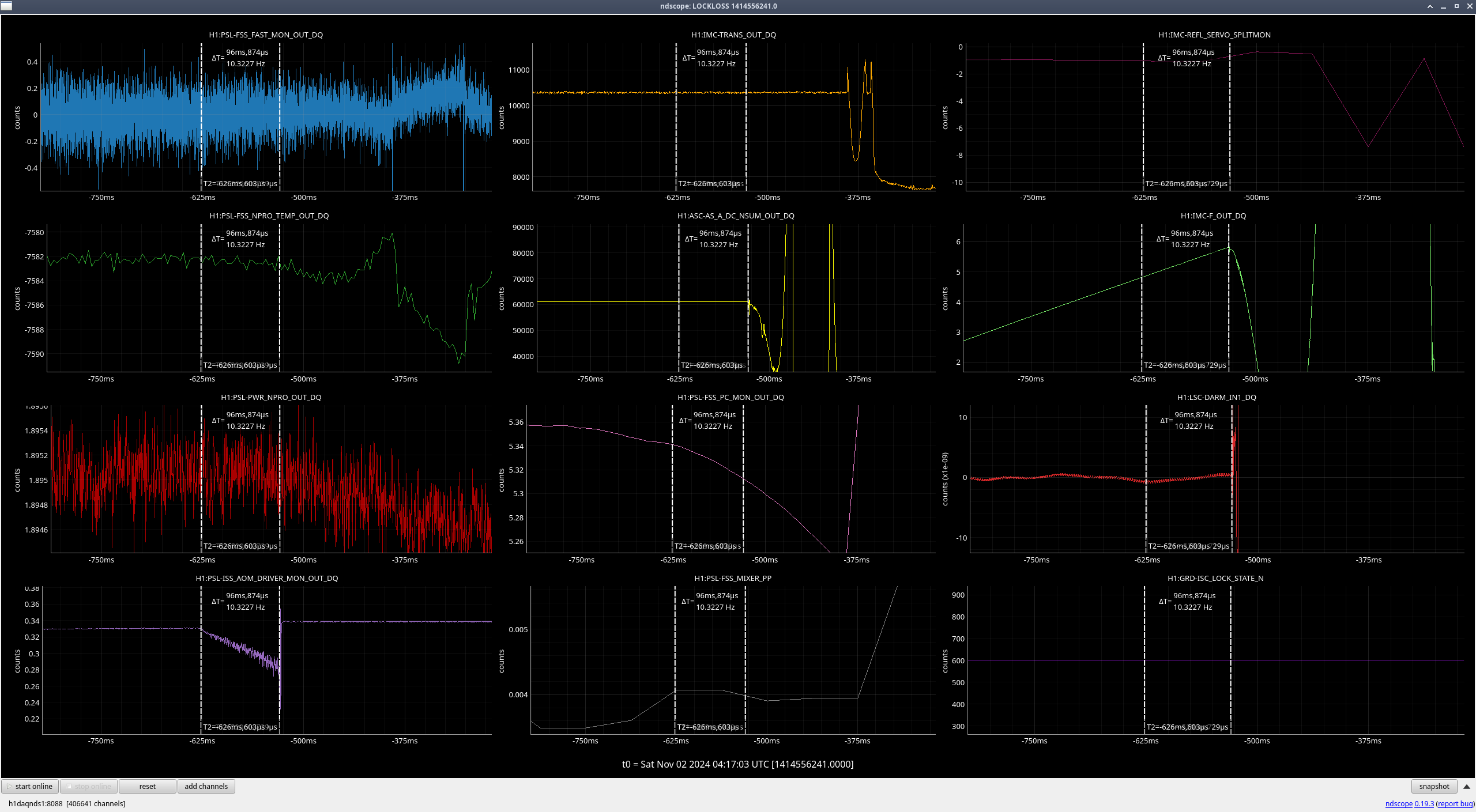Select the H1:PSL-PWR_NPRO_OUT_DQ plot title

[x=271, y=397]
